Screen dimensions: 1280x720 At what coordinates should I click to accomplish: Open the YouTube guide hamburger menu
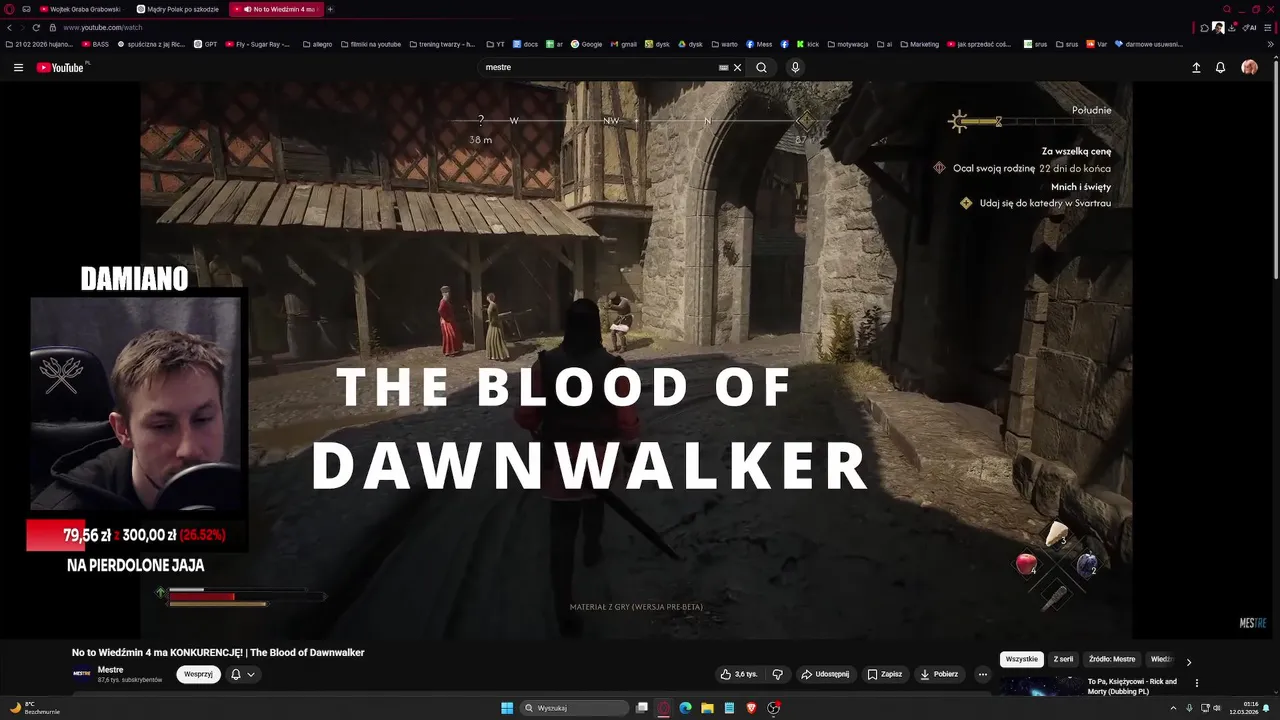point(18,68)
